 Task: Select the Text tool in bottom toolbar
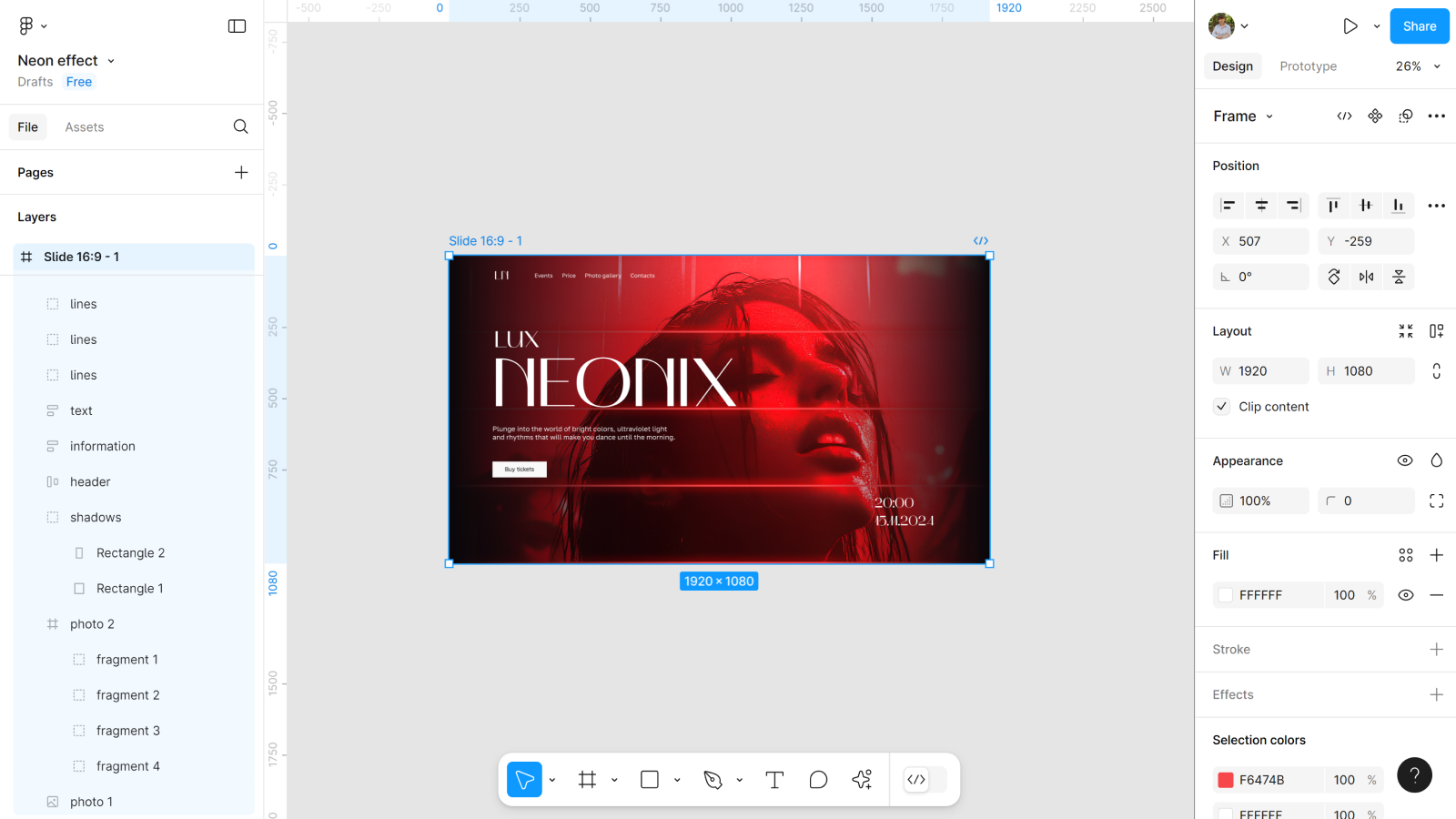pyautogui.click(x=774, y=780)
